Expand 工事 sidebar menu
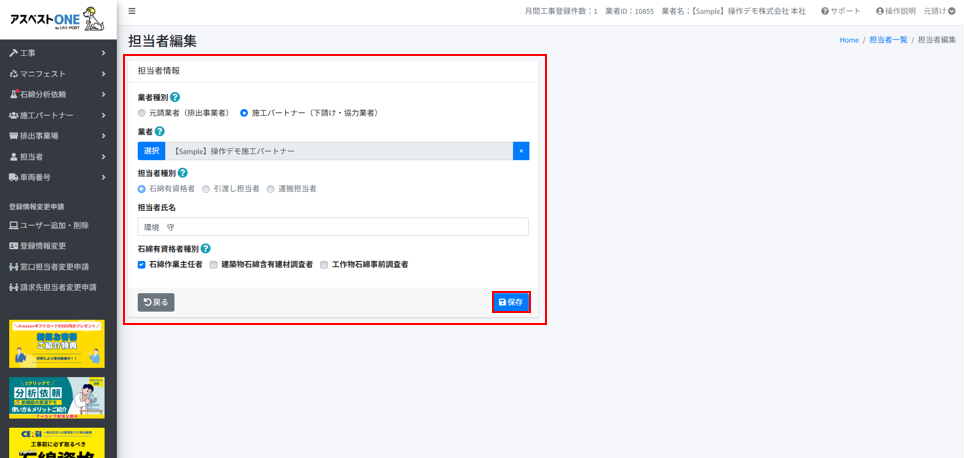Image resolution: width=965 pixels, height=458 pixels. (x=57, y=53)
